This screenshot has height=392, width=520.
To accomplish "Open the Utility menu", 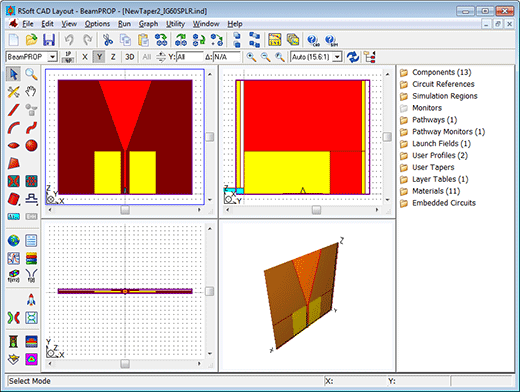I will [x=175, y=24].
